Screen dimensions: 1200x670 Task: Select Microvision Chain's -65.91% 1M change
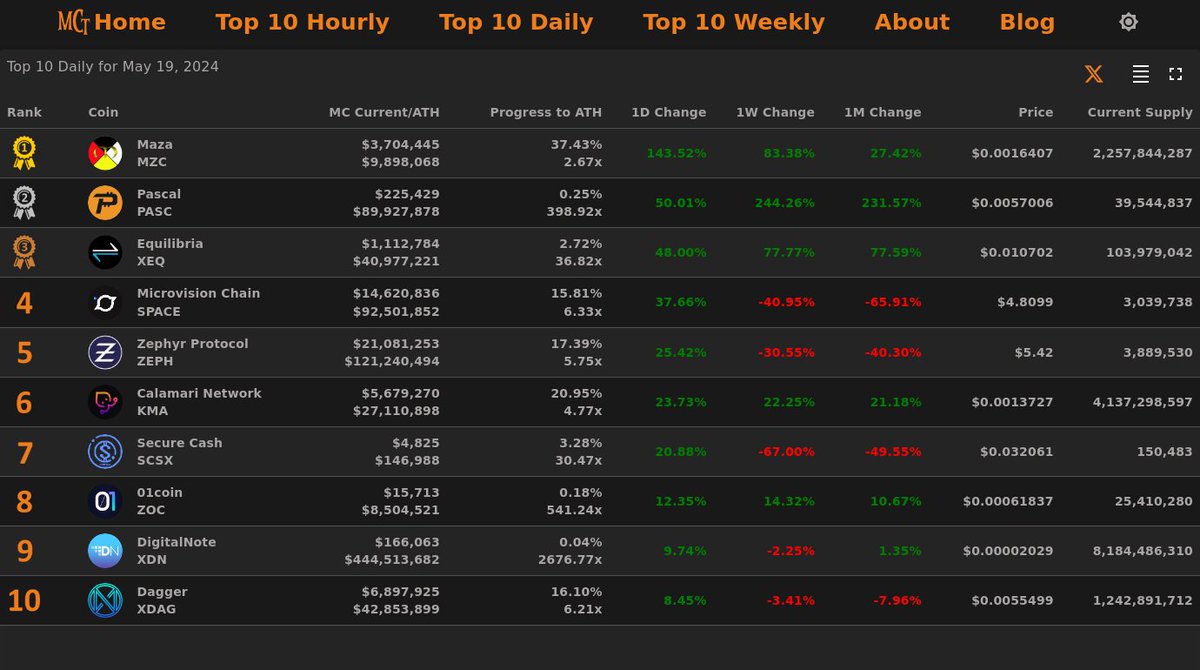tap(893, 302)
